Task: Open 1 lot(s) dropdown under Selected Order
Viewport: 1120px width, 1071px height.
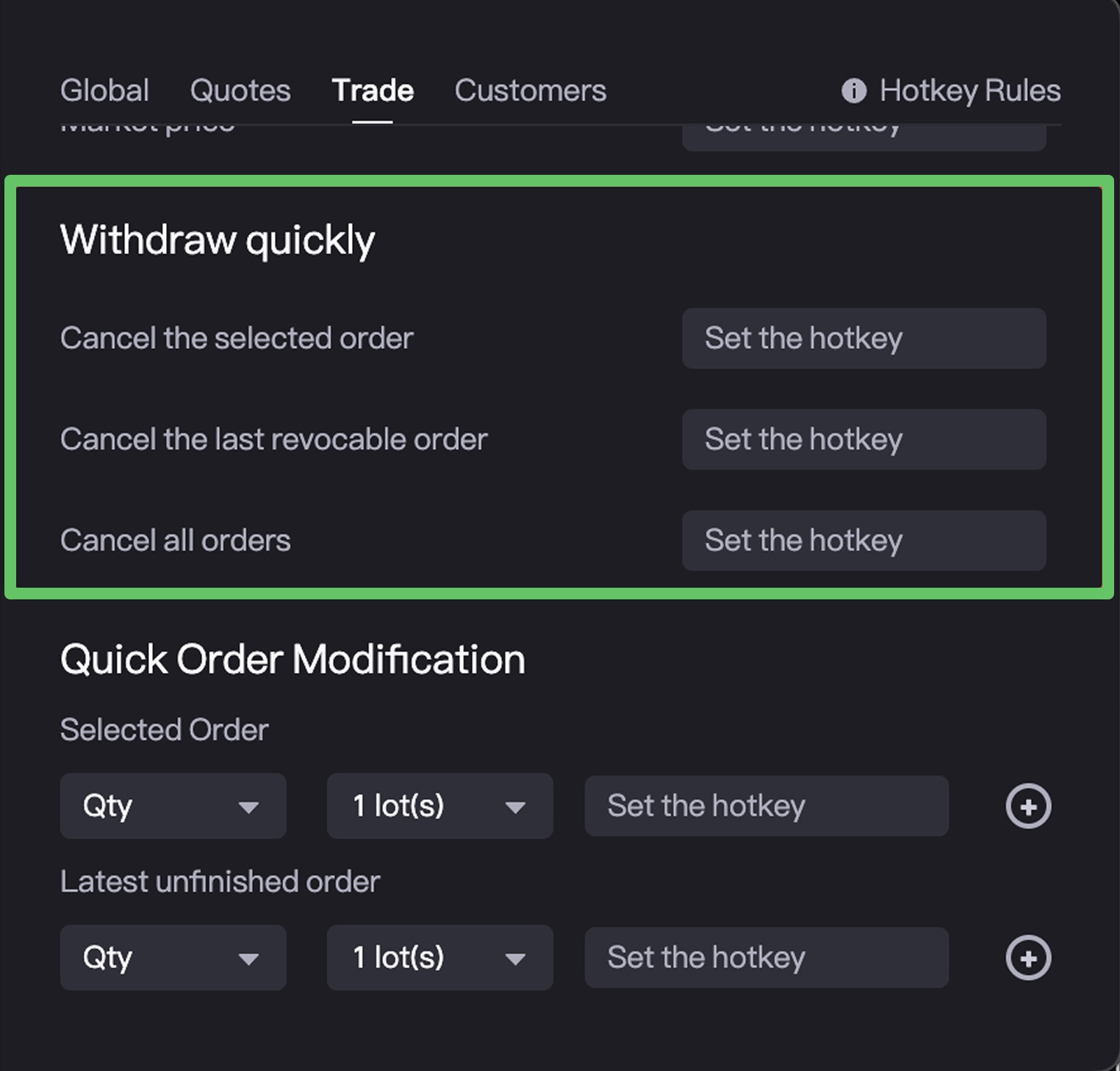Action: [439, 806]
